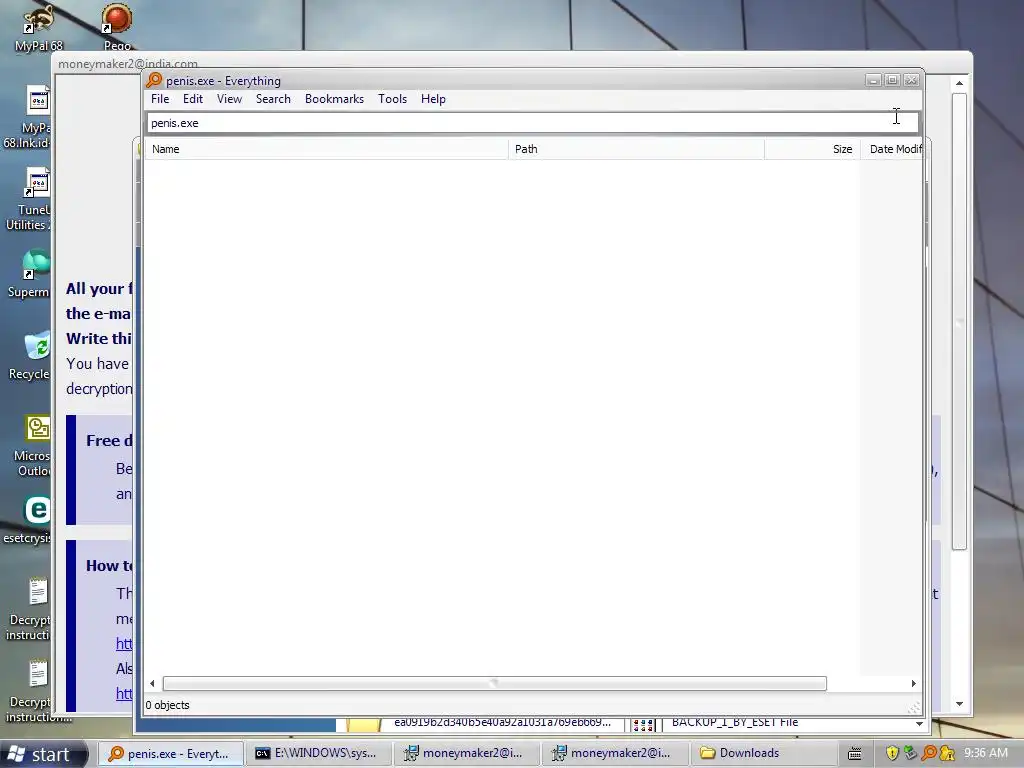Sort results by Path column header

[x=636, y=149]
